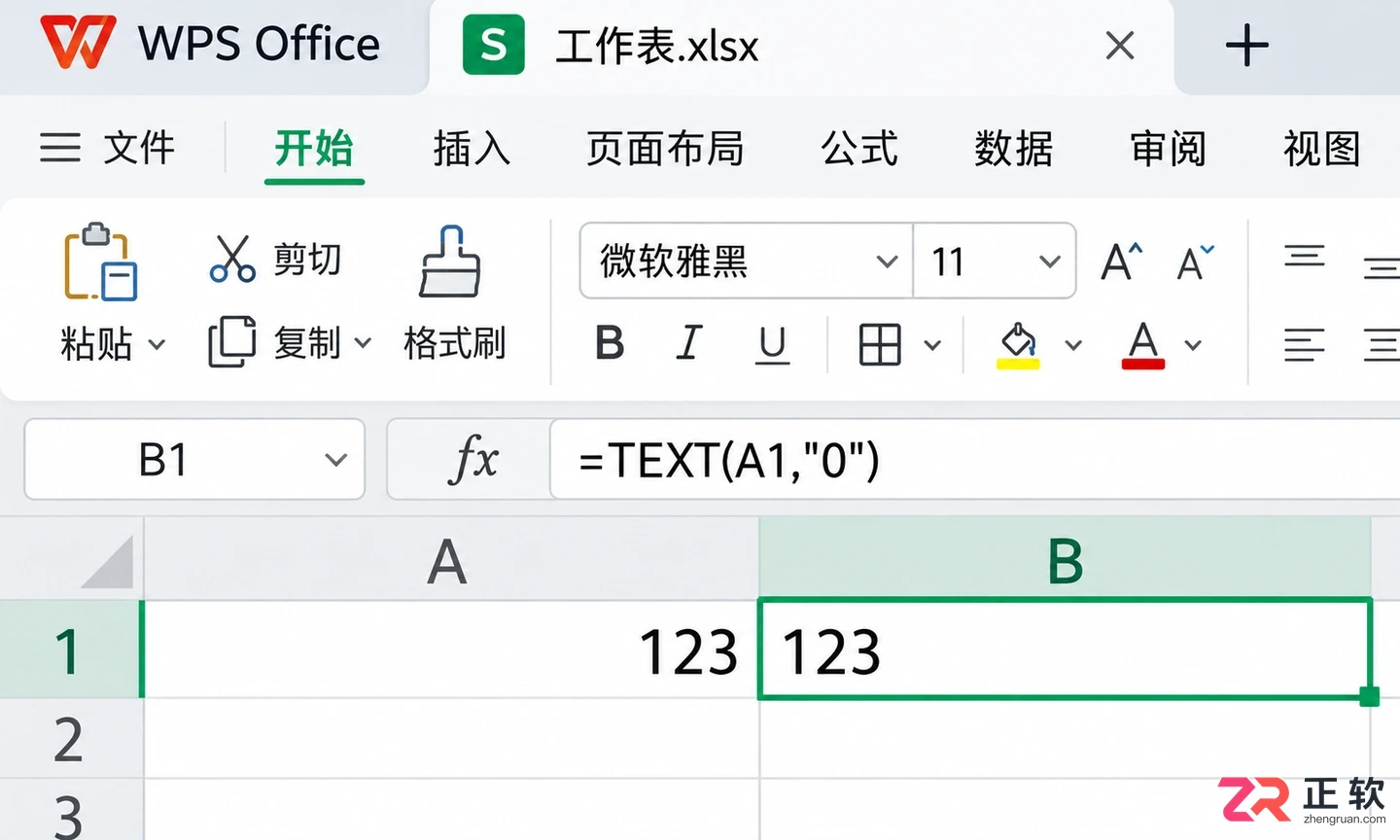Click the top-align icon
Screen dimensions: 1400x840
[1304, 257]
